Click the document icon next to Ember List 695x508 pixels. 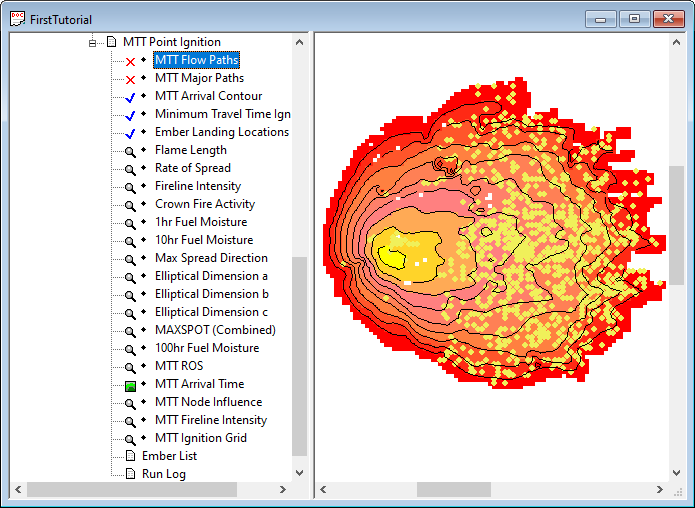click(130, 456)
